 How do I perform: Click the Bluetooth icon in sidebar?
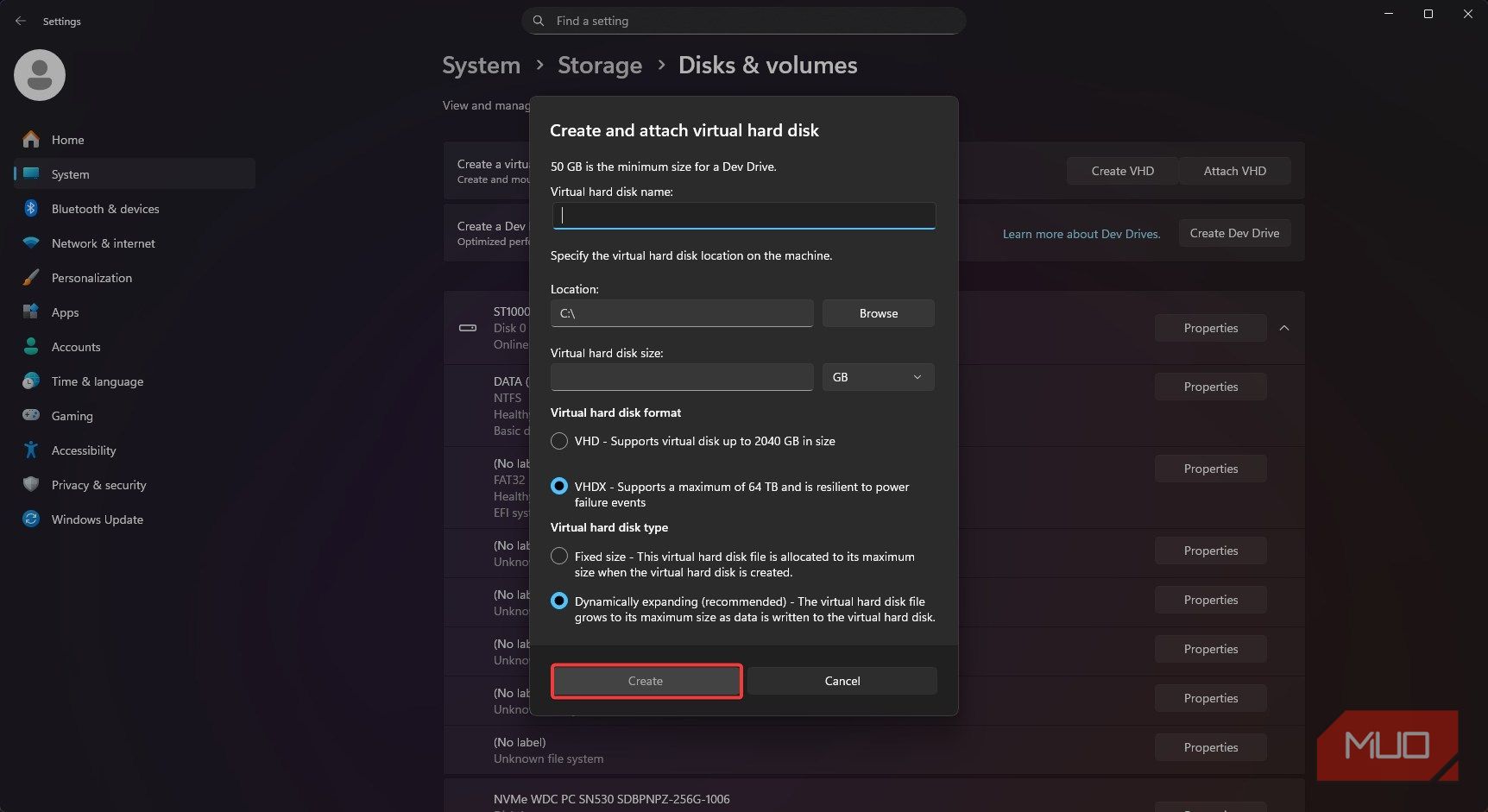click(31, 208)
